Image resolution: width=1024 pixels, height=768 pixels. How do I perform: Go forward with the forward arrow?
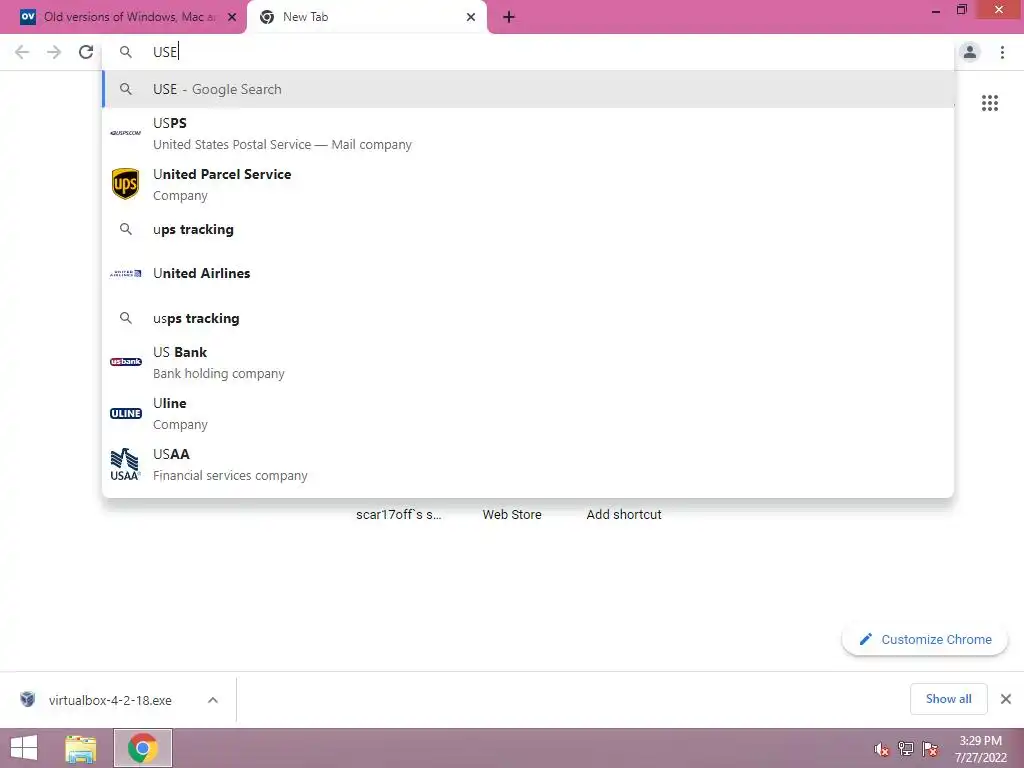54,52
